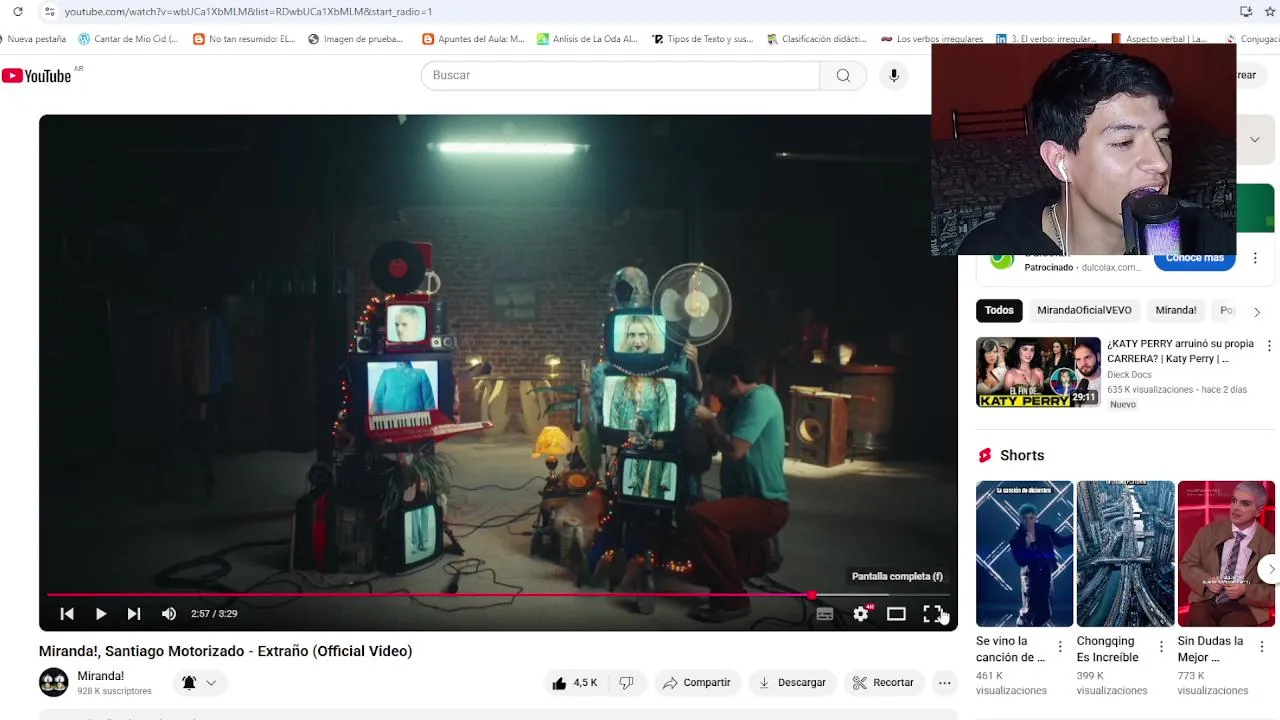This screenshot has height=720, width=1280.
Task: Open the LinkedIn '3. El verbo: irregular...' bookmark
Action: click(x=1046, y=39)
